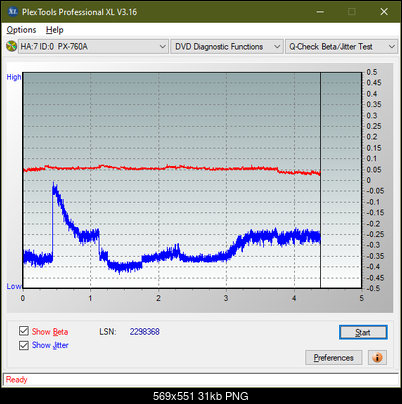Click the High label on the jitter axis

click(x=14, y=77)
